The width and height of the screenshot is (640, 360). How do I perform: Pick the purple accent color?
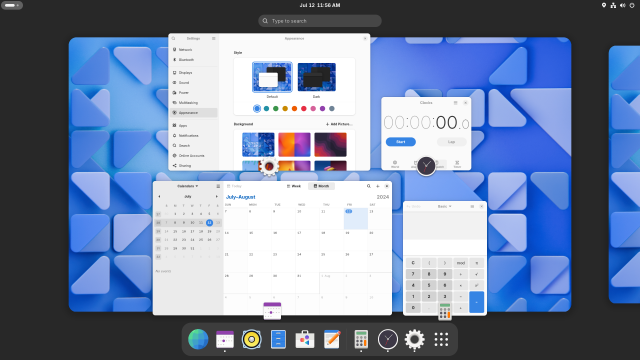click(322, 109)
